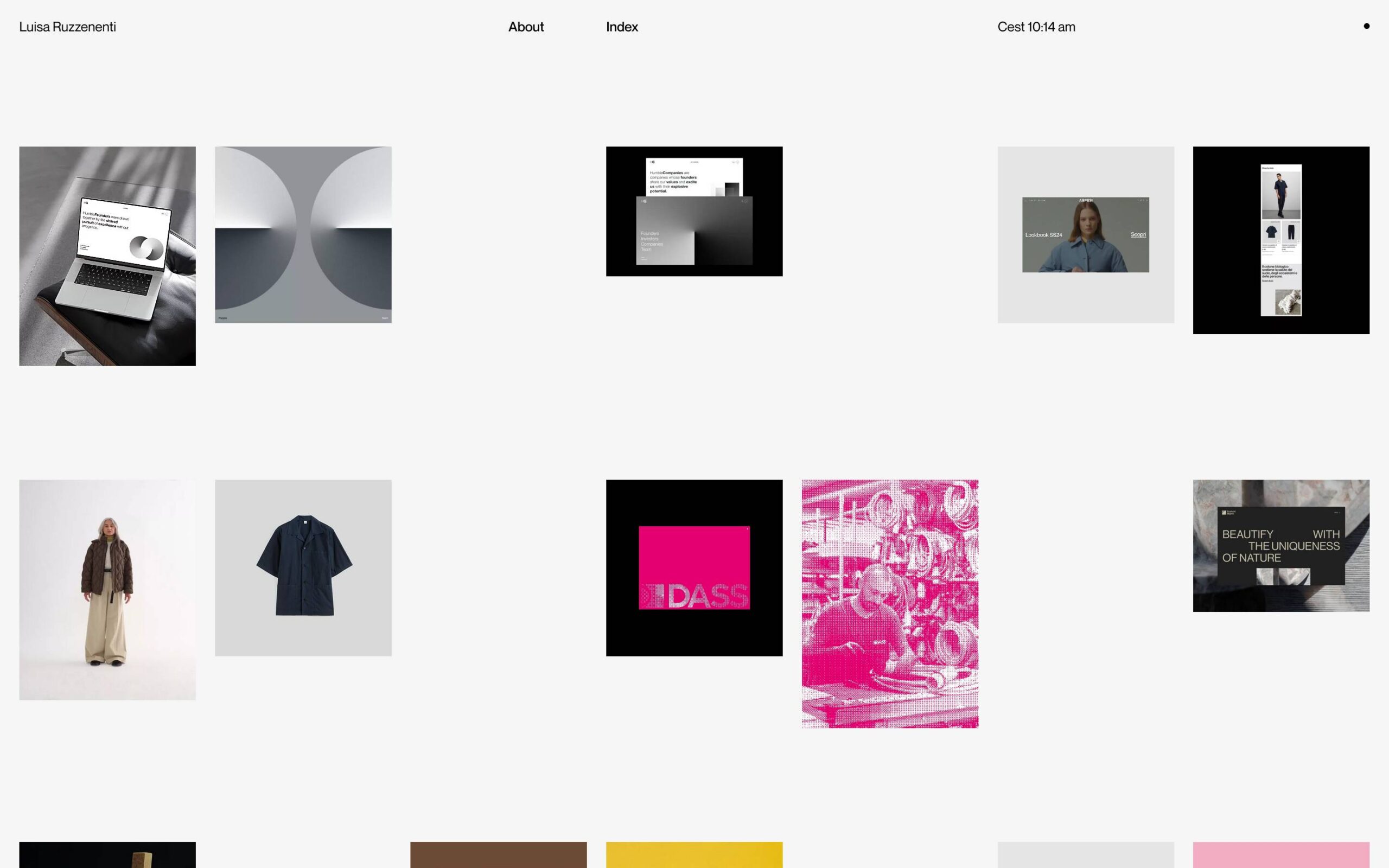Open the laptop mockup on chair thumbnail
This screenshot has height=868, width=1389.
[107, 256]
